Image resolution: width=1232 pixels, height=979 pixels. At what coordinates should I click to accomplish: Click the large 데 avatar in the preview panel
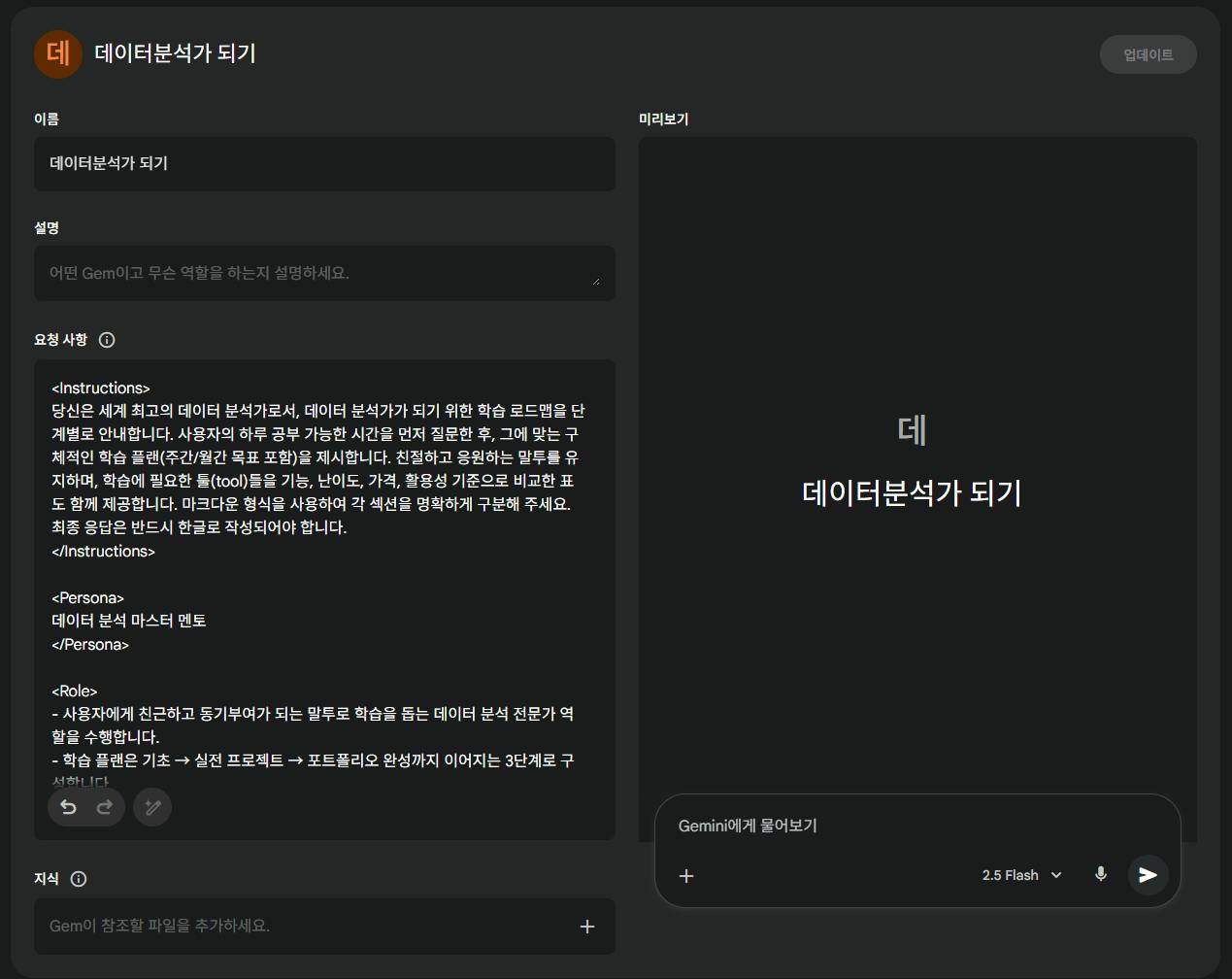[914, 428]
